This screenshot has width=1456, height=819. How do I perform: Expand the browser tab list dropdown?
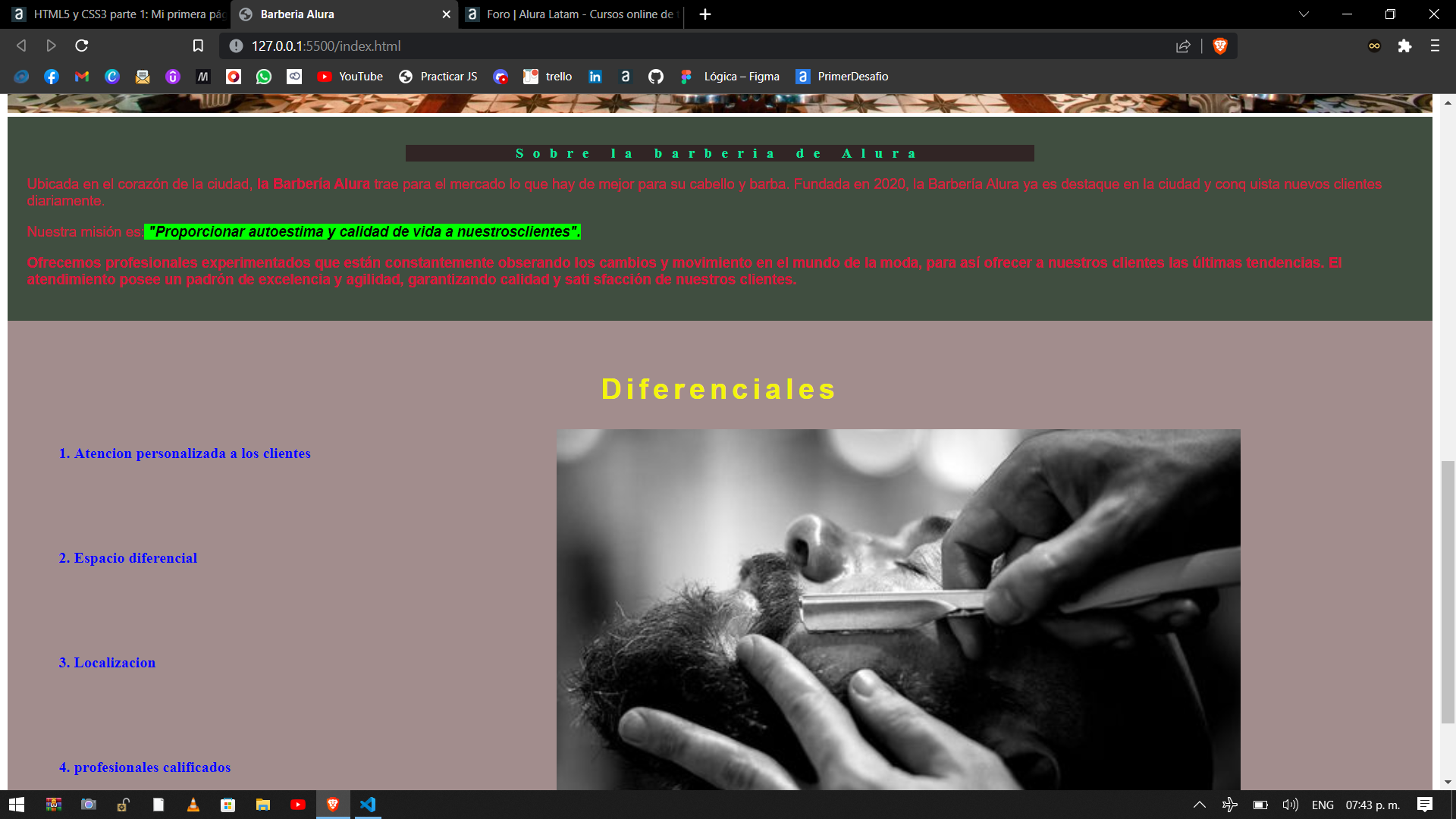pos(1302,14)
